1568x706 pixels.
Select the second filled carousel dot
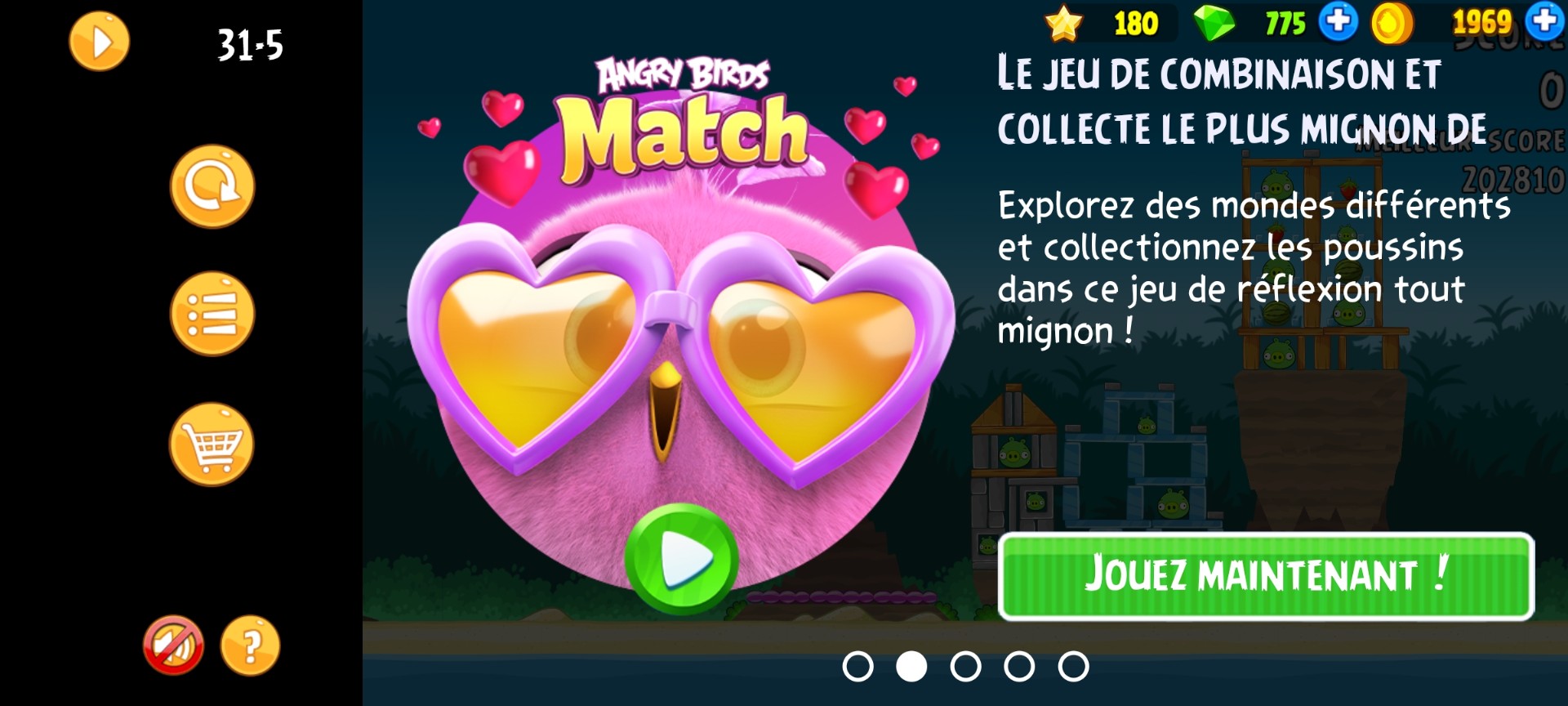911,667
